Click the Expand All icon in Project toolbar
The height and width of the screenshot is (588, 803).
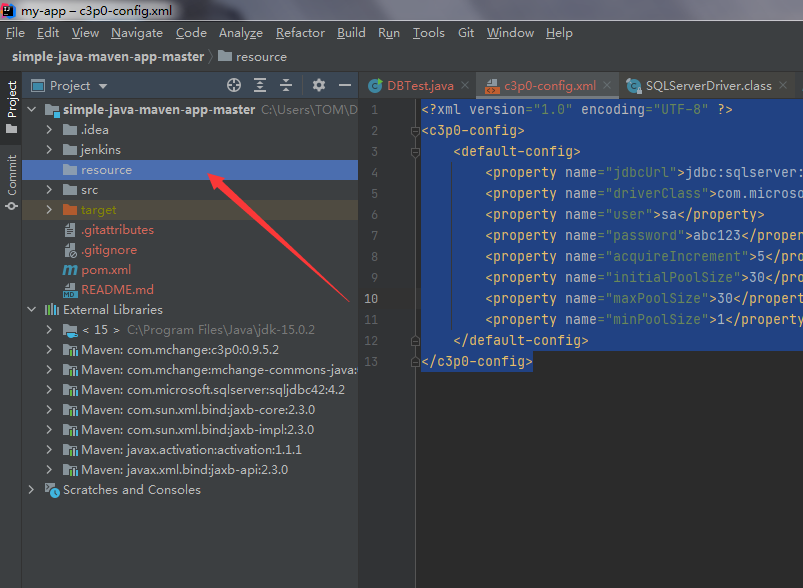[x=260, y=86]
